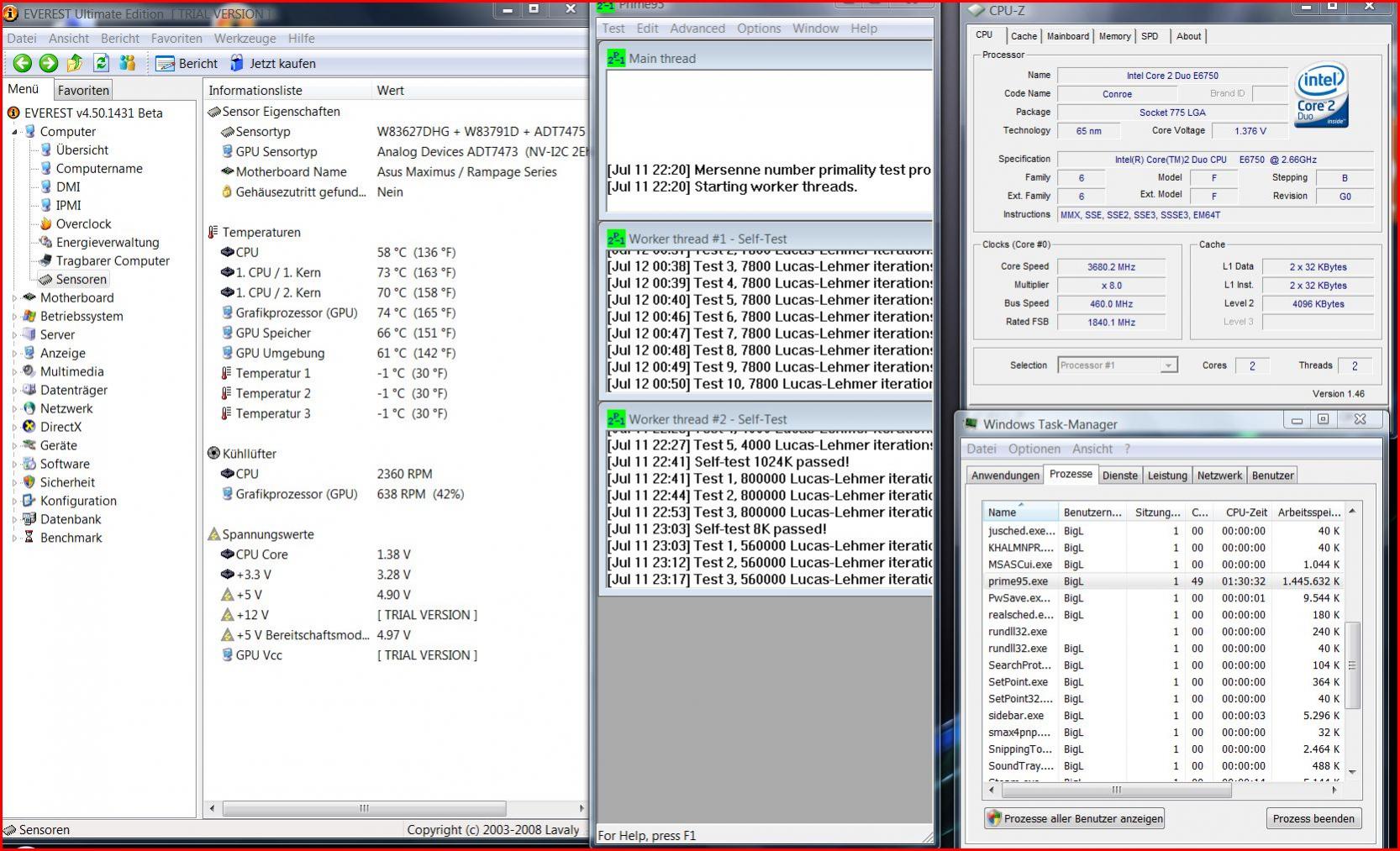
Task: Open the Hilfe menu in EVEREST
Action: tap(302, 38)
